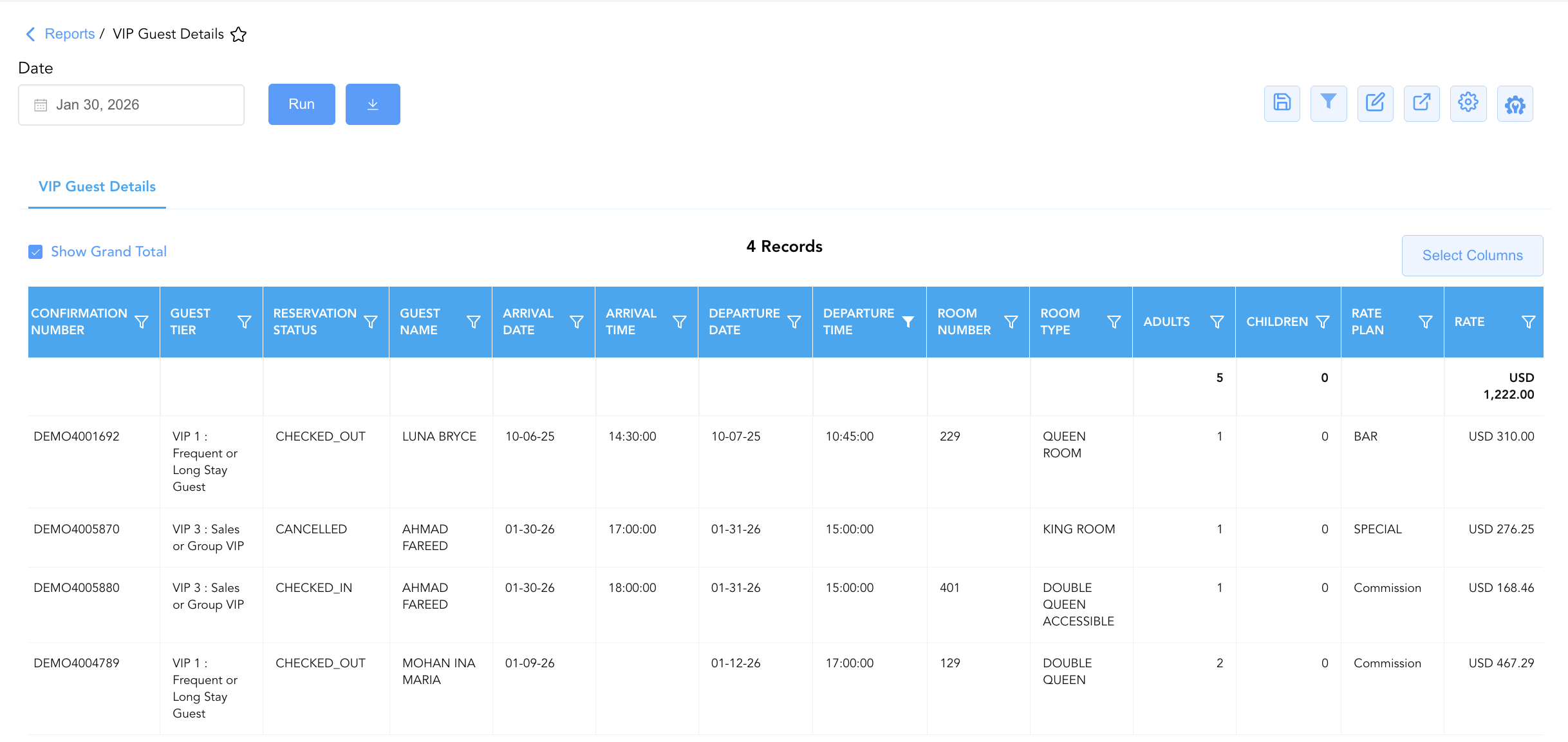This screenshot has width=1568, height=742.
Task: Click the edit report pencil icon
Action: [x=1375, y=103]
